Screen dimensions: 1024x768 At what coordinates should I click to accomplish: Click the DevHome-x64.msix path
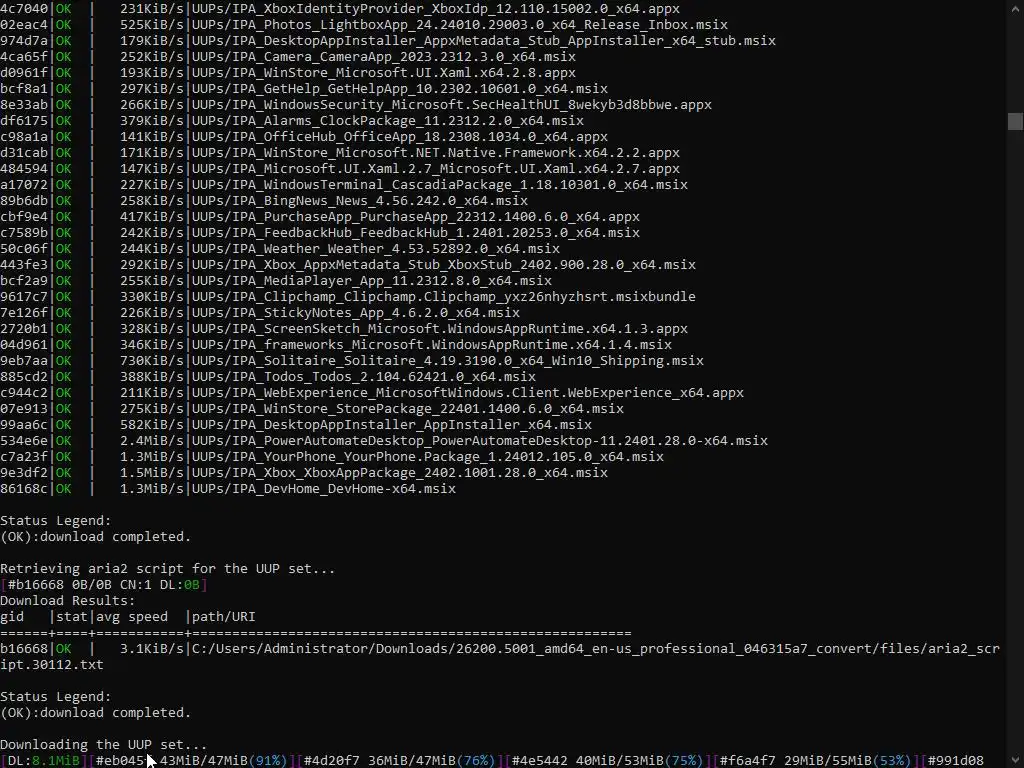(x=324, y=488)
